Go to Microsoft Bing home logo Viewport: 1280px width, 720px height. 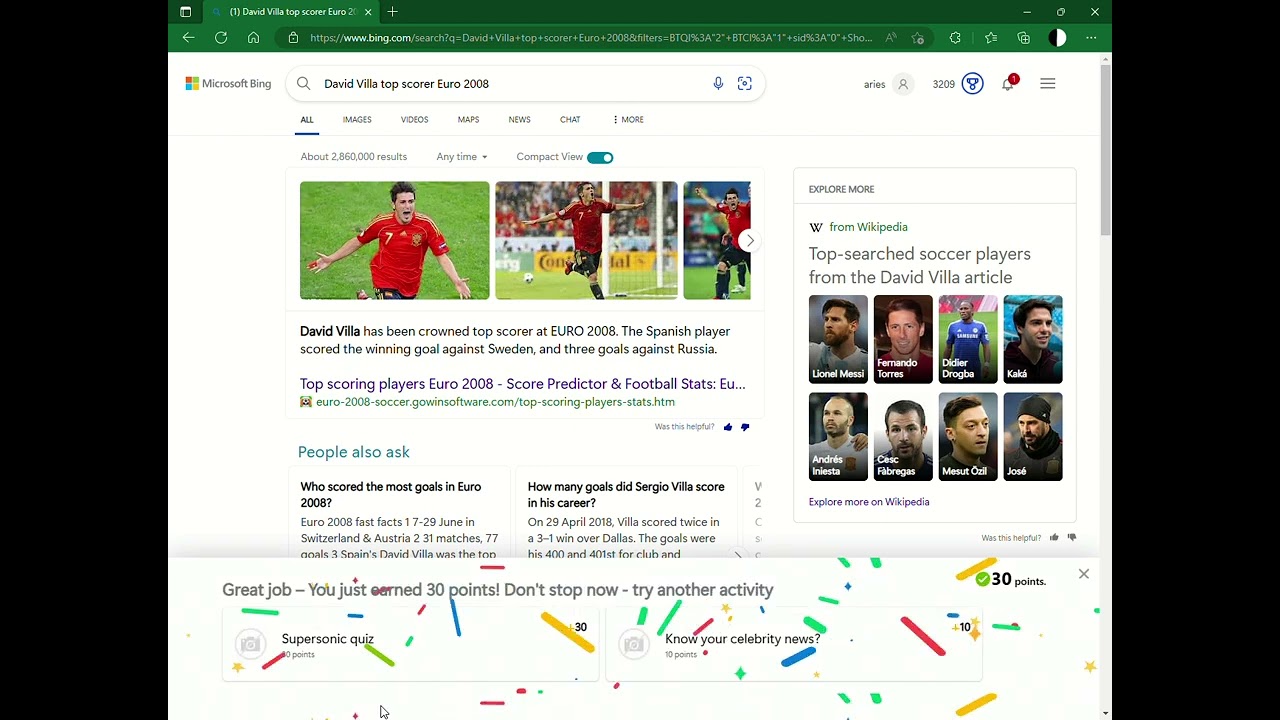click(x=228, y=84)
